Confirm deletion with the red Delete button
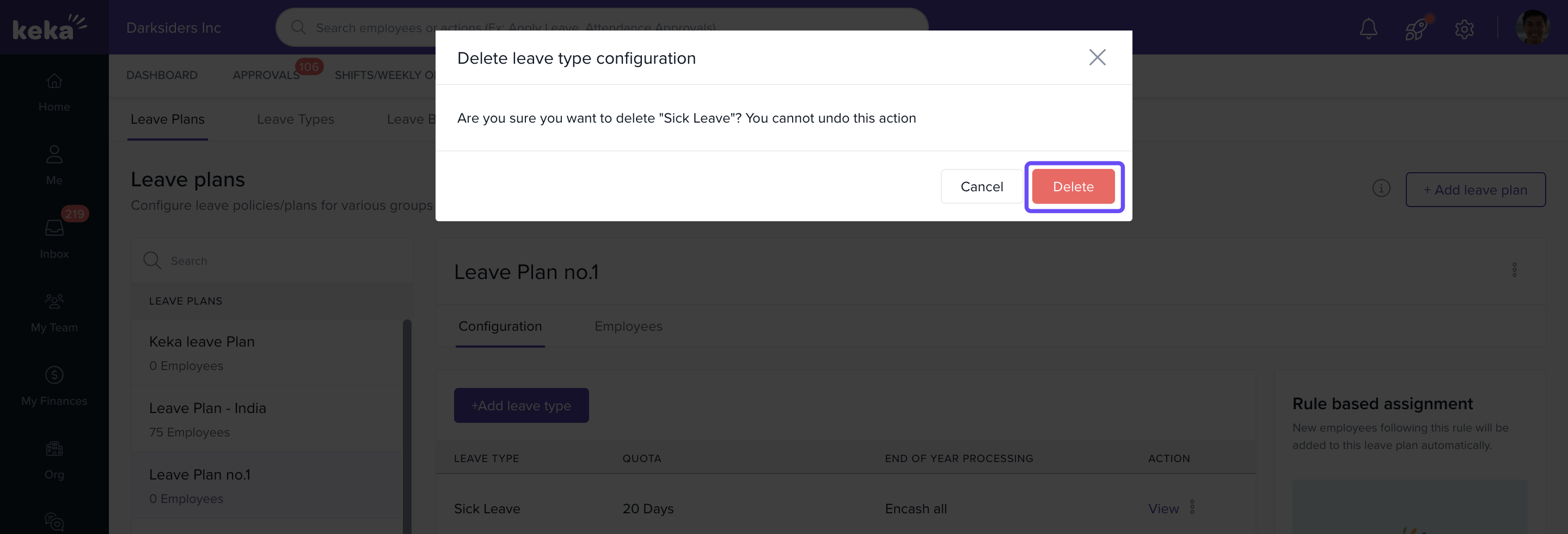This screenshot has width=1568, height=534. [x=1073, y=187]
